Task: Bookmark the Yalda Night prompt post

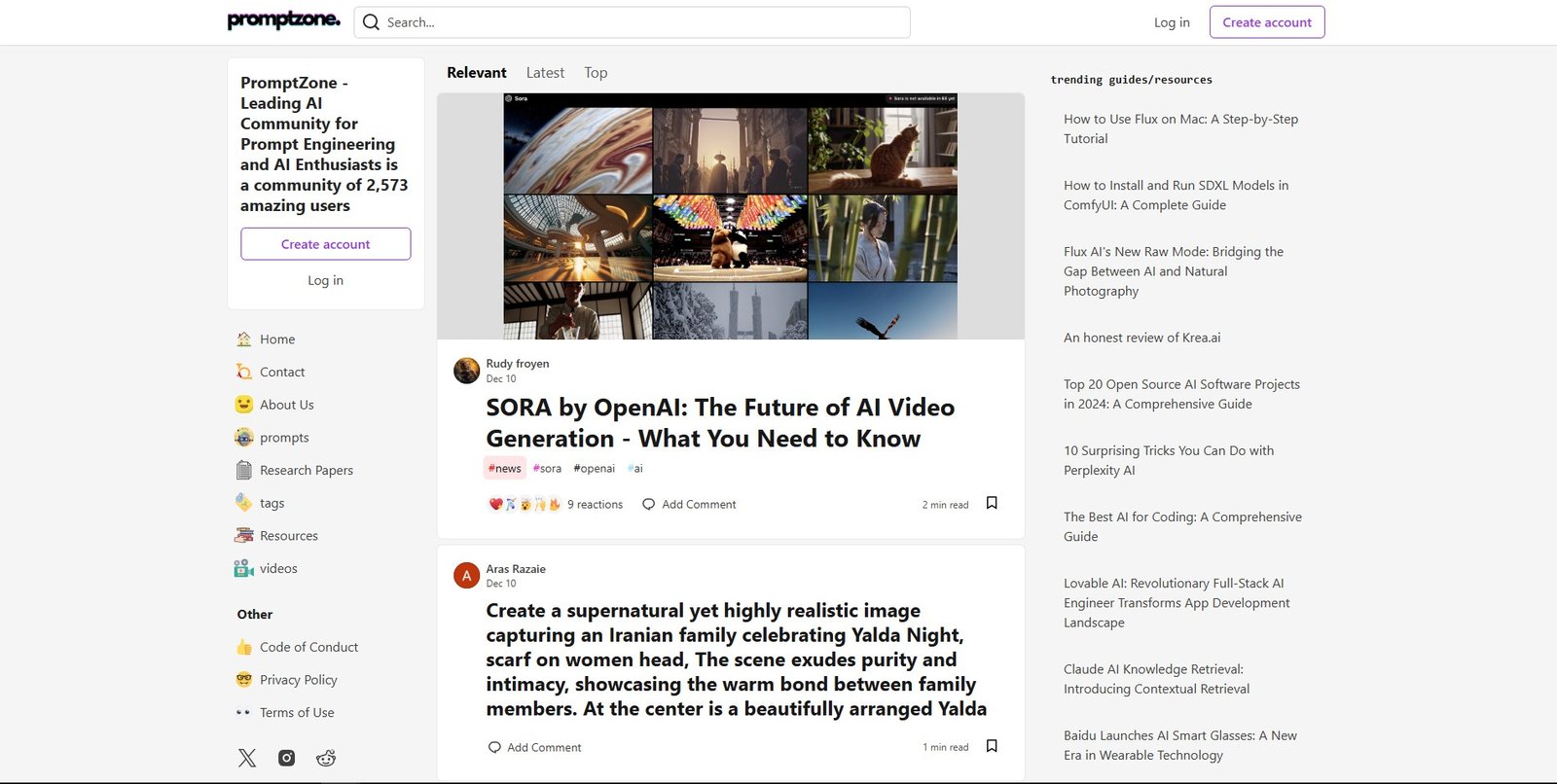Action: 992,746
